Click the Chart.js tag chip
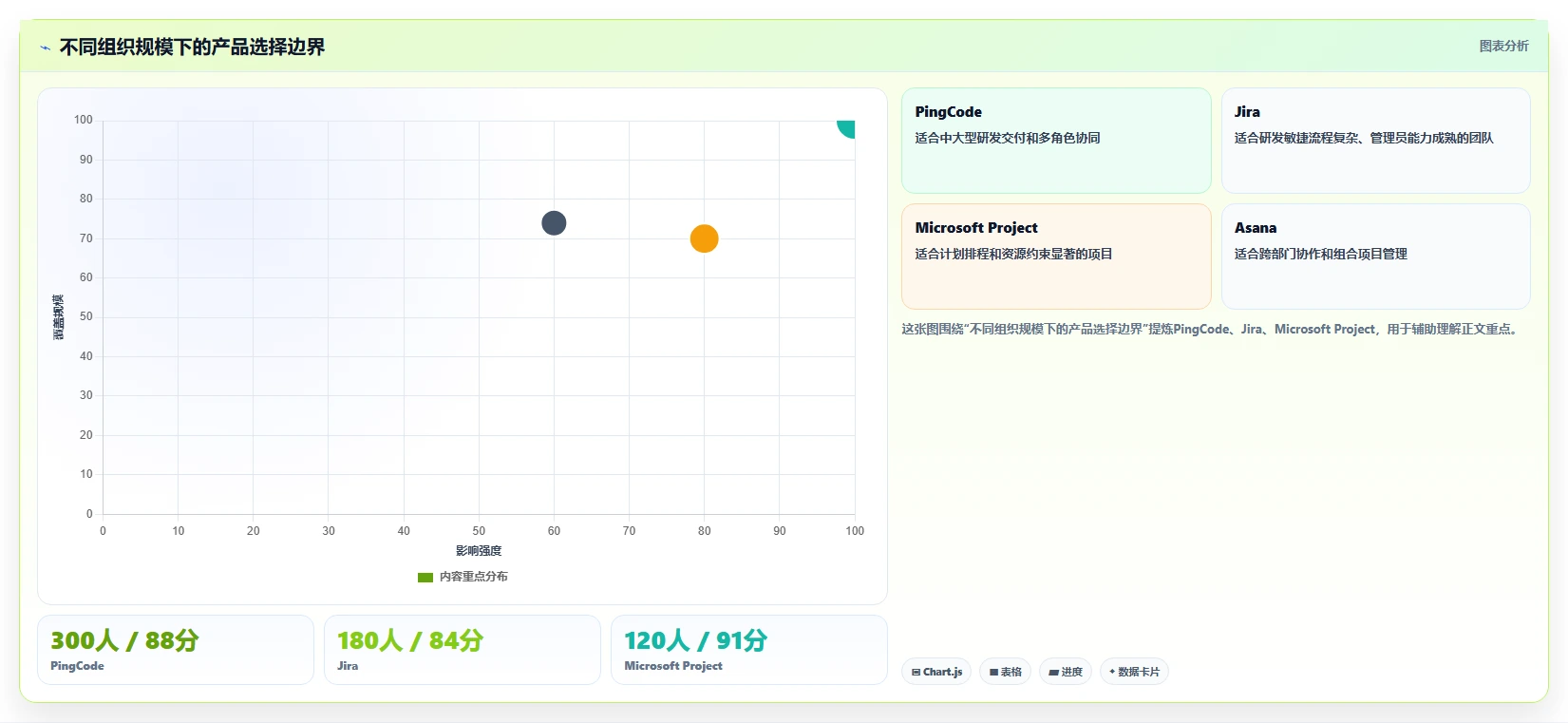The height and width of the screenshot is (723, 1568). click(x=936, y=672)
